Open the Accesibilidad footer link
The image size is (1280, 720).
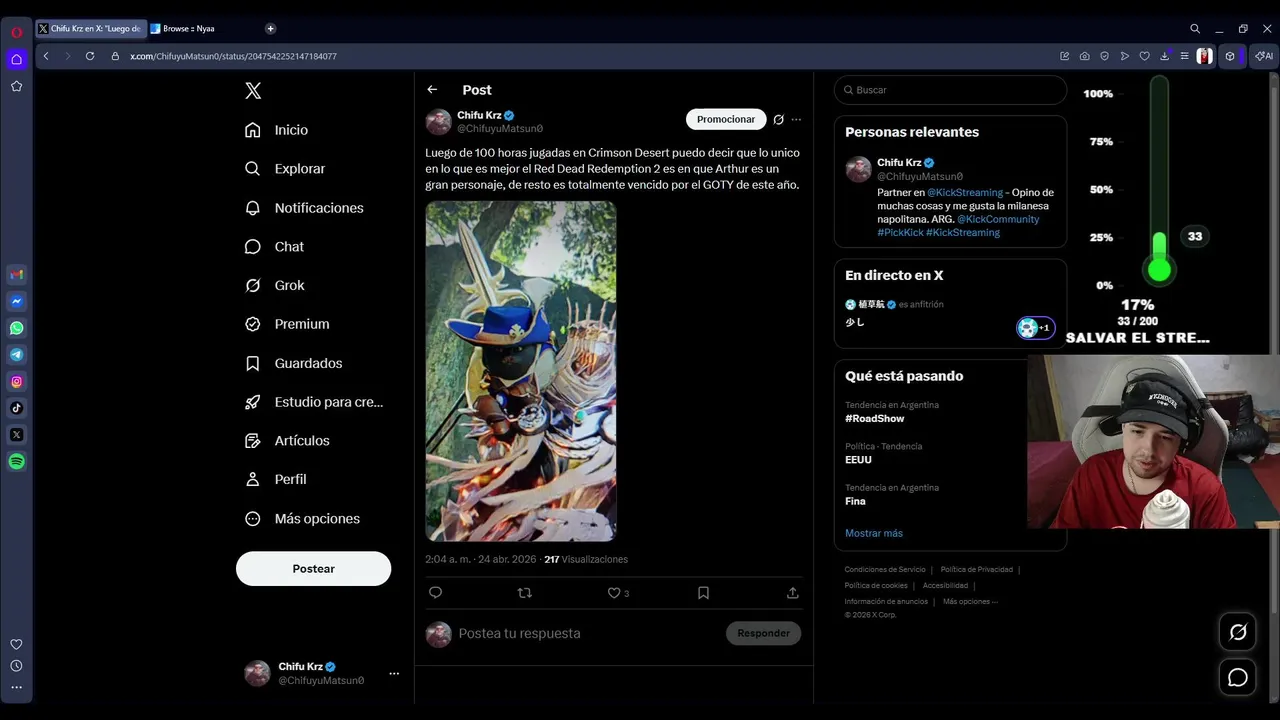[945, 585]
